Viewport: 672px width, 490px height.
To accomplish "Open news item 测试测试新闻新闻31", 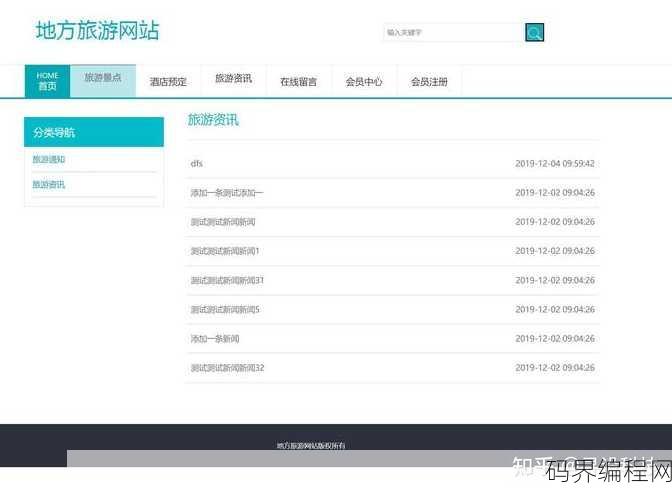I will coord(227,280).
